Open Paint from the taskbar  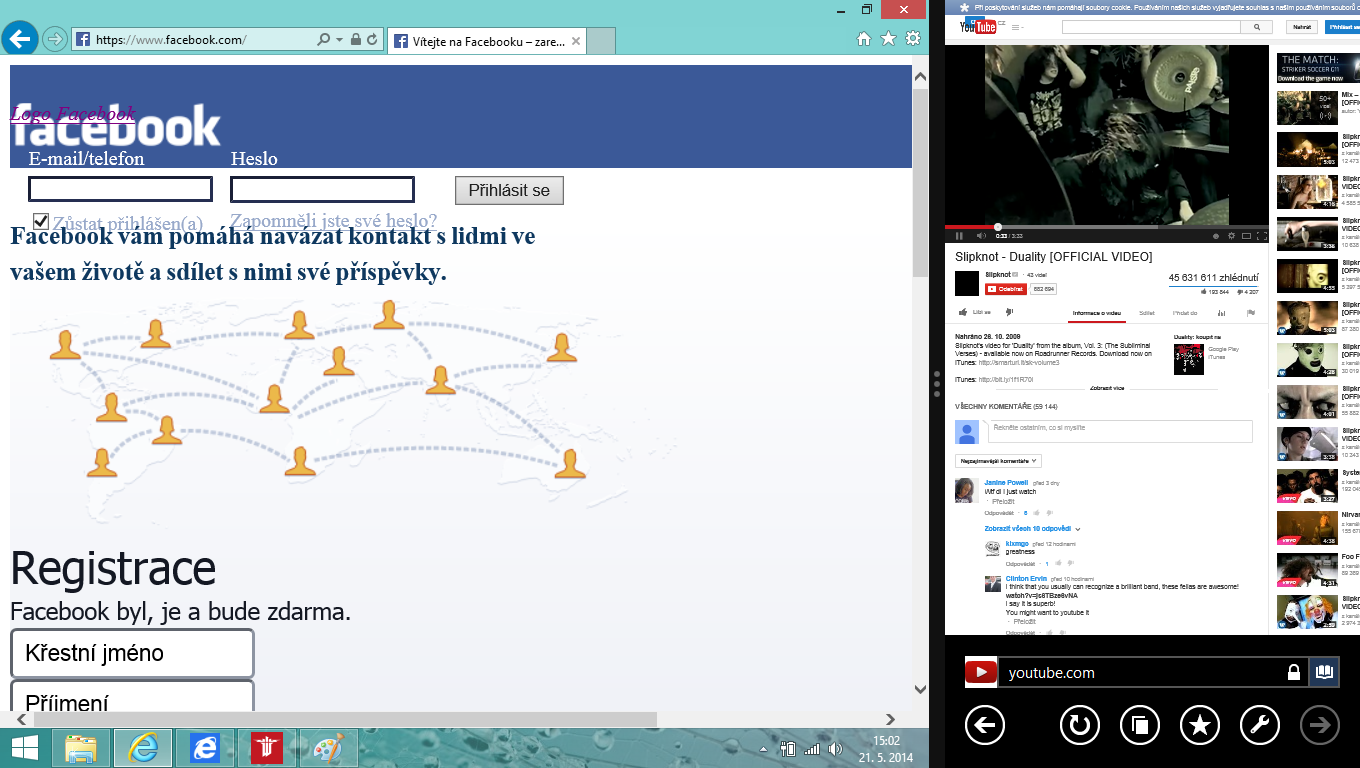pyautogui.click(x=328, y=748)
